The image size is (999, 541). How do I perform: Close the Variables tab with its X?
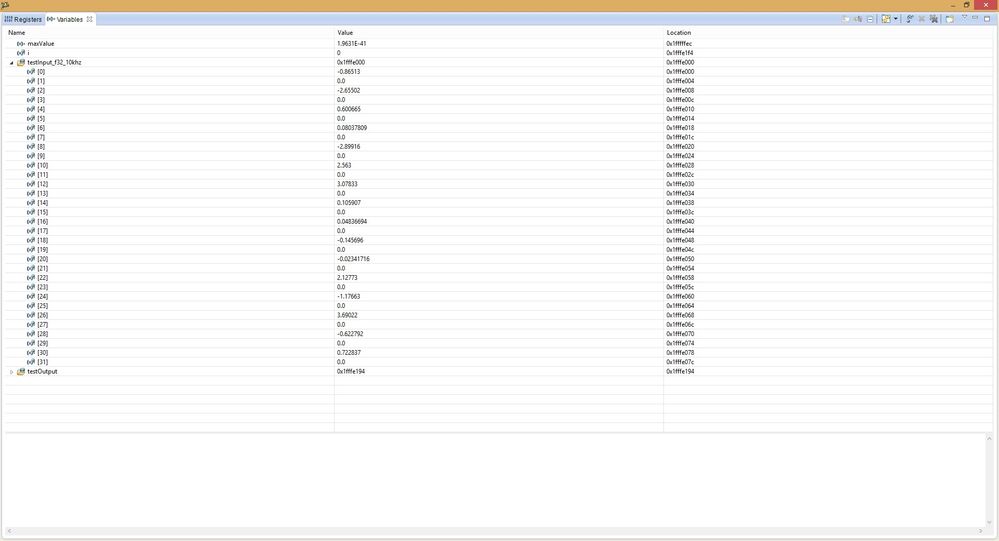click(x=90, y=19)
